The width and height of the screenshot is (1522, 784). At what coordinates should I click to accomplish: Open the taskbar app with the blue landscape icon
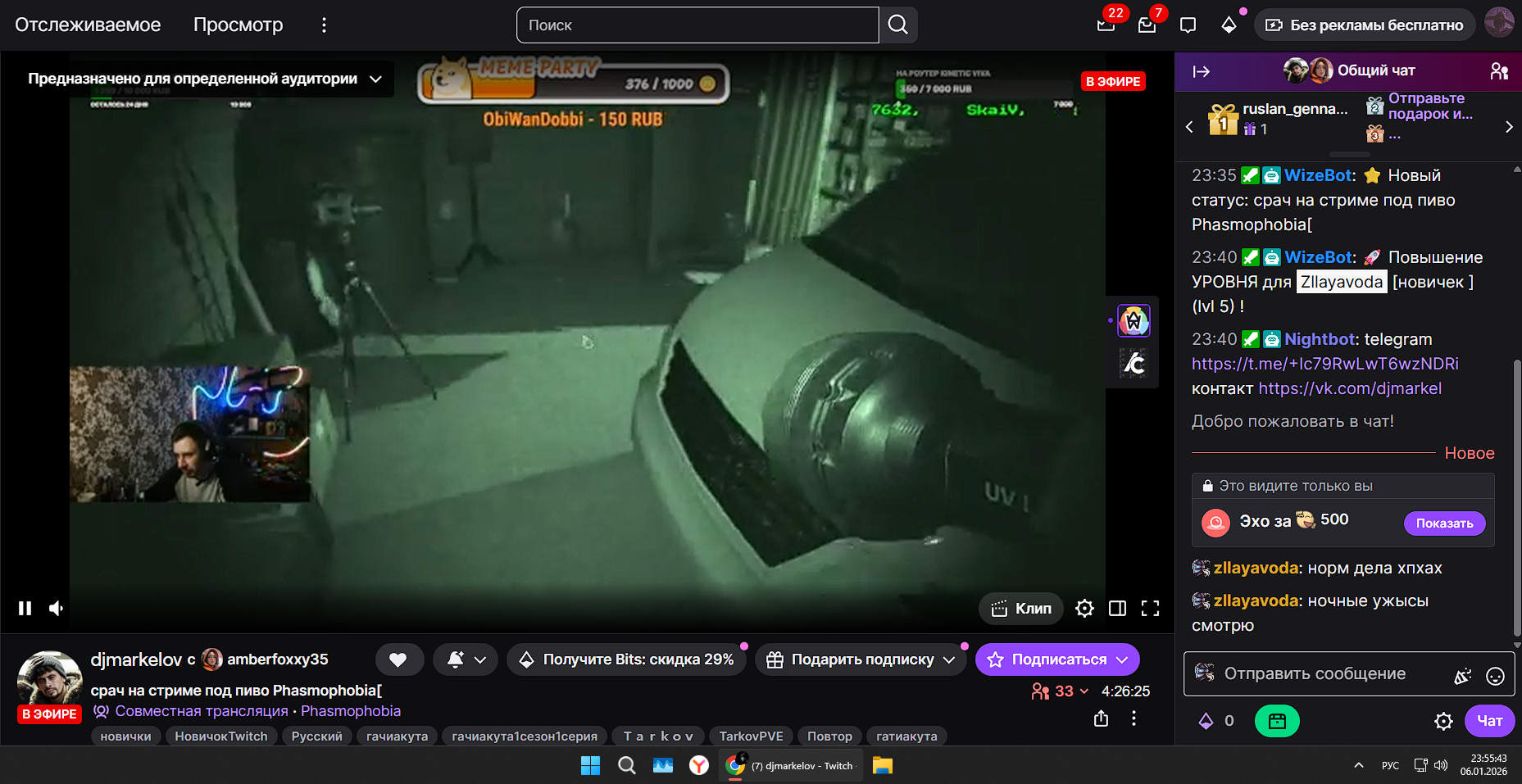pyautogui.click(x=663, y=765)
